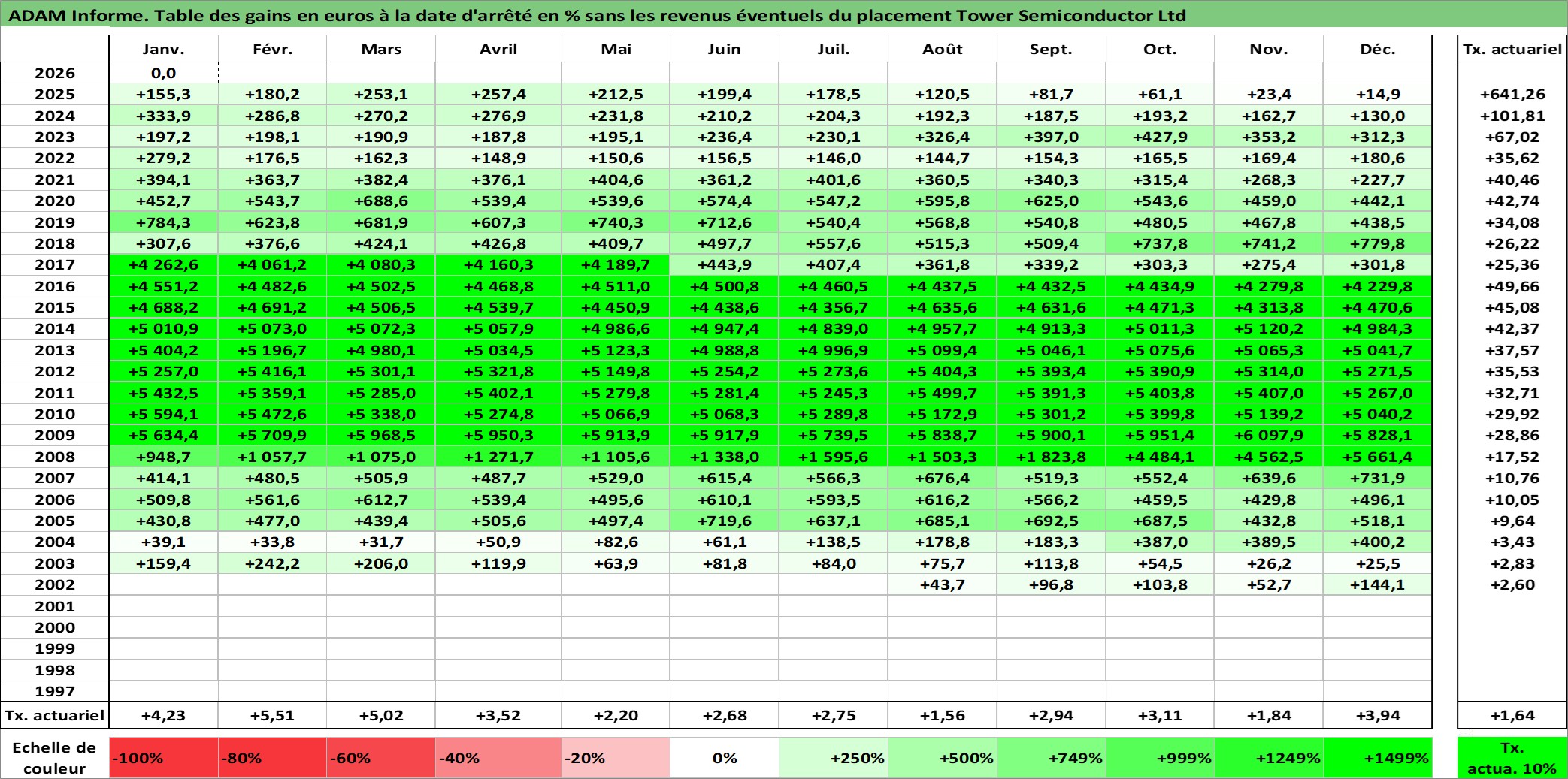
Task: Select the +731,9 cell in December 2007
Action: (x=1378, y=478)
